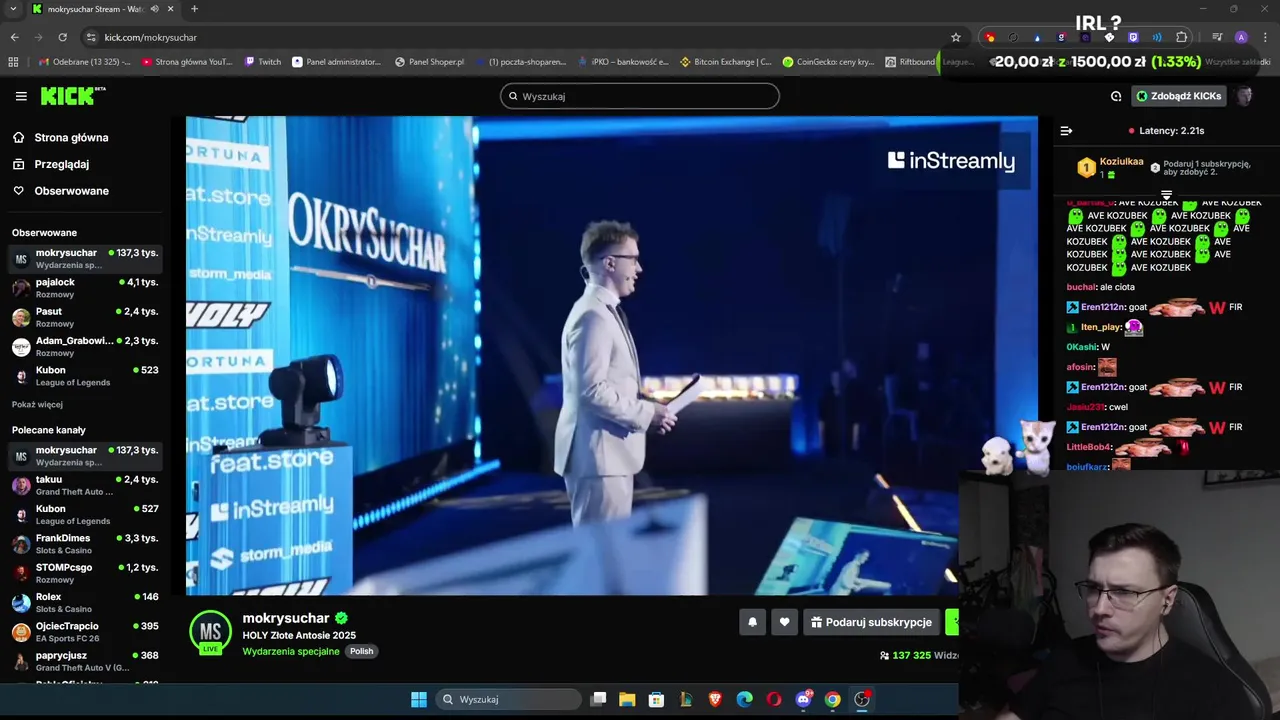Open Panel Shoper.pl bookmark
This screenshot has width=1280, height=720.
click(x=430, y=61)
